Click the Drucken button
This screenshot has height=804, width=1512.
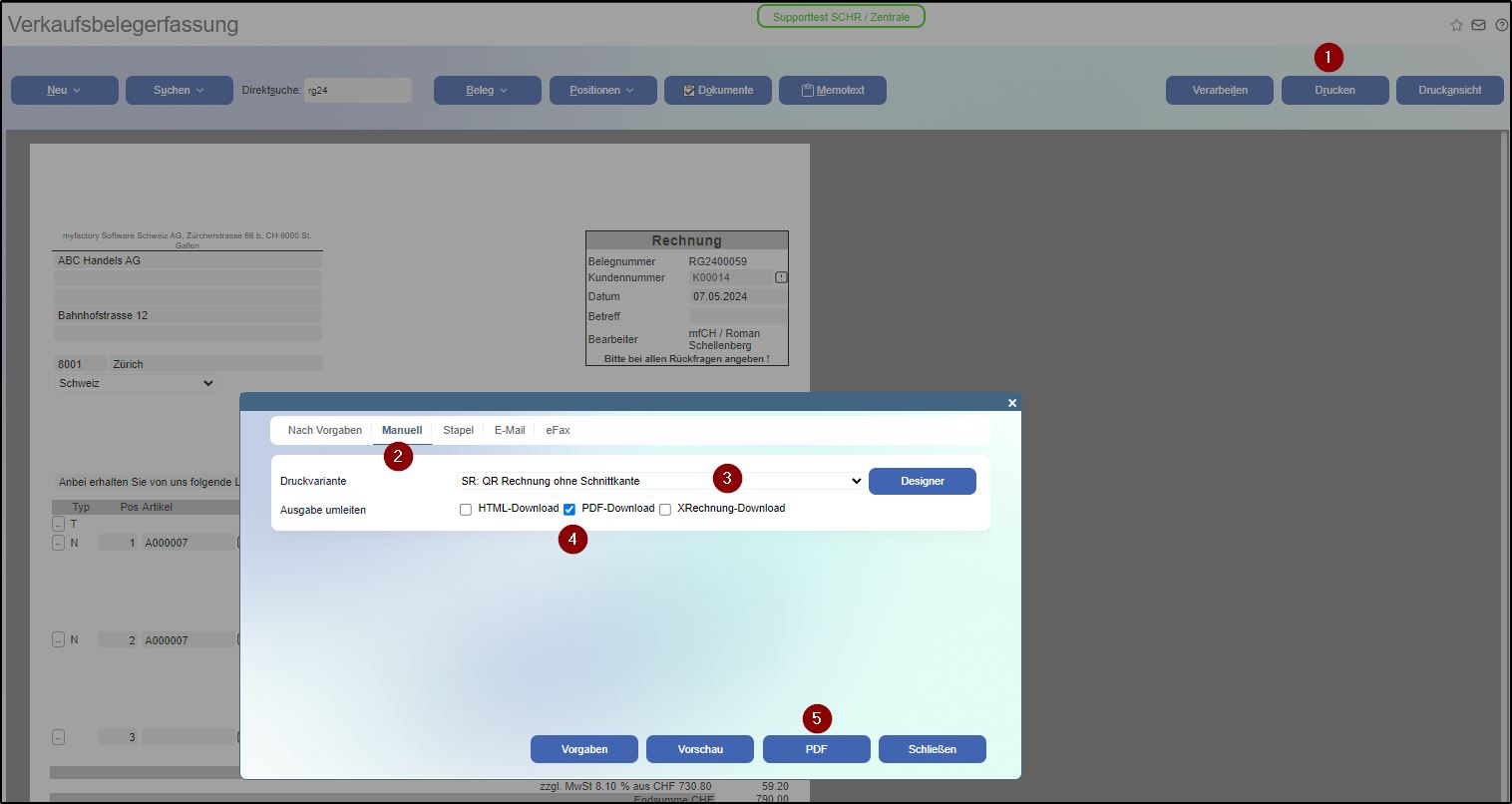pos(1335,90)
